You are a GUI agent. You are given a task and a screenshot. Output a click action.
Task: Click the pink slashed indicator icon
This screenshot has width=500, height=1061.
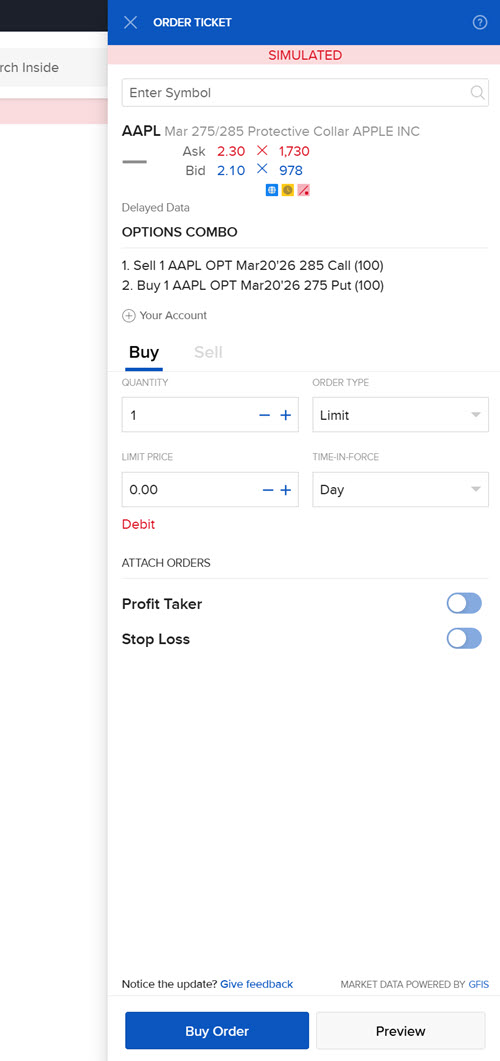(x=303, y=191)
